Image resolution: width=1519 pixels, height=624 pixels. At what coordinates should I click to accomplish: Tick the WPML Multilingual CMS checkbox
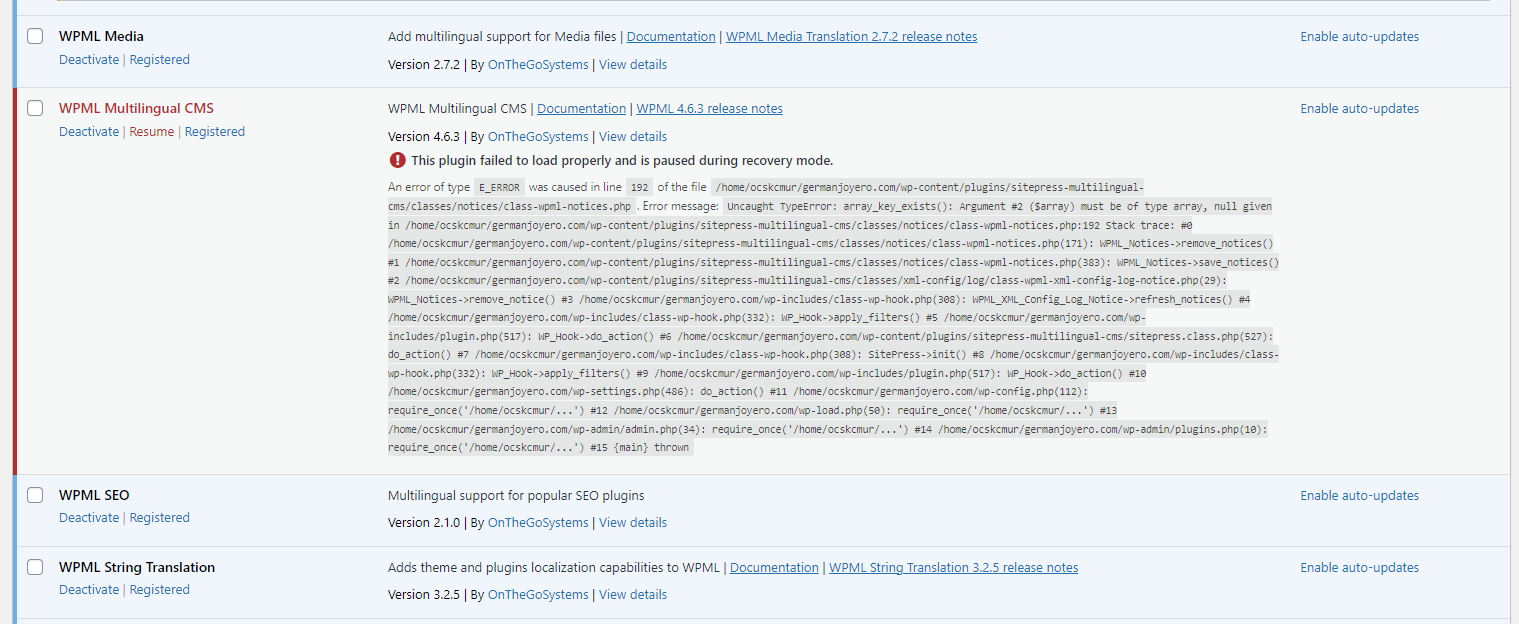coord(35,108)
